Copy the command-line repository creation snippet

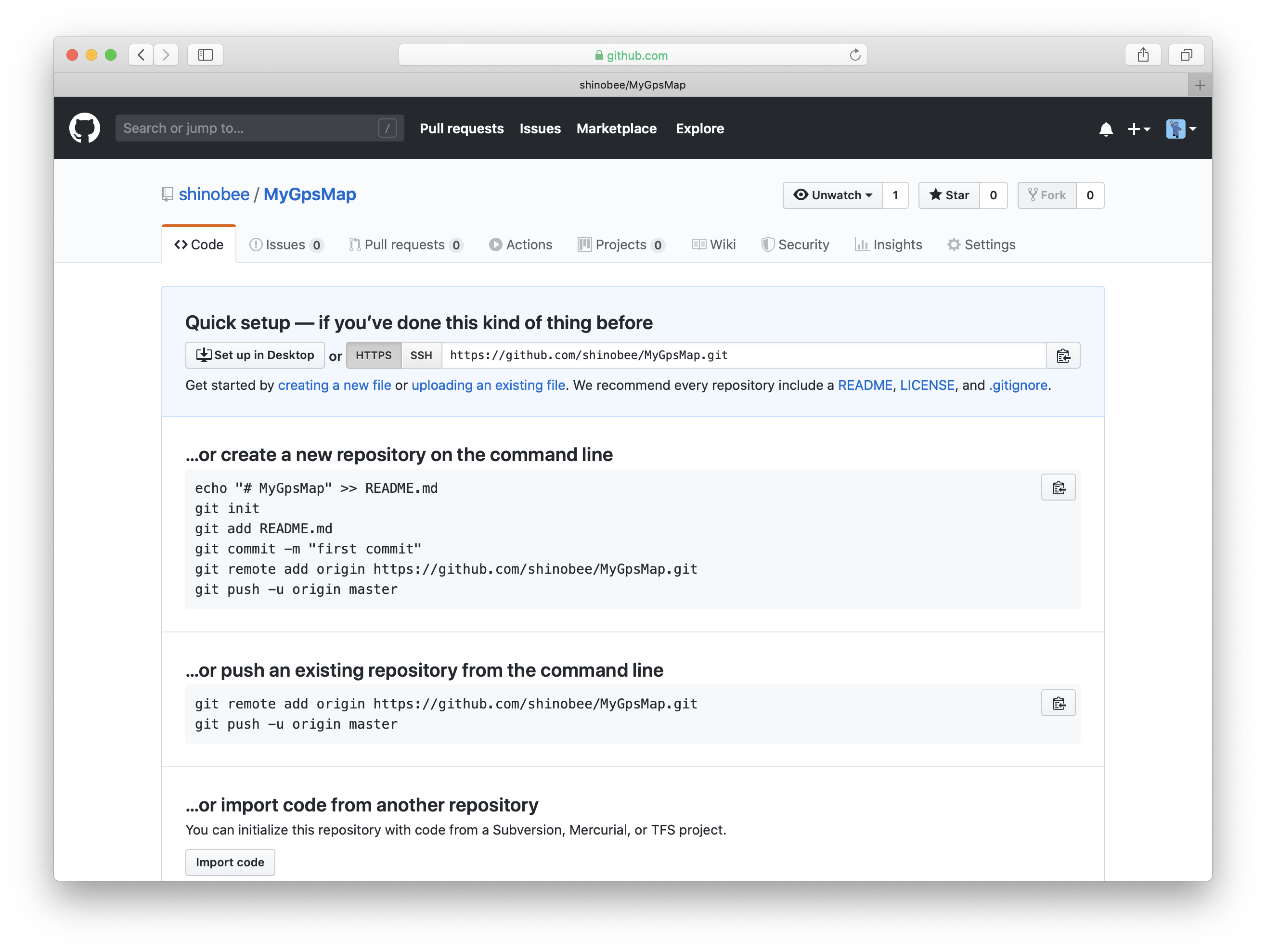tap(1058, 488)
